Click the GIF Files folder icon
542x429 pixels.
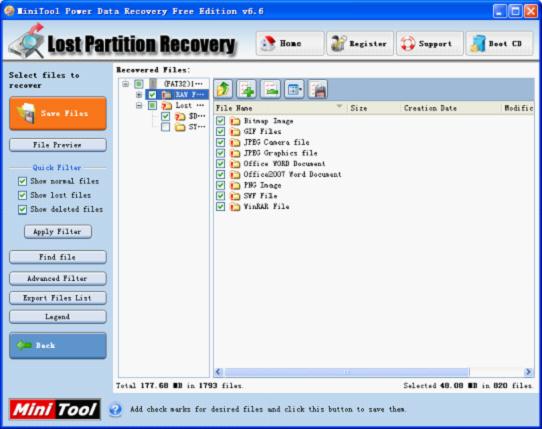coord(235,132)
